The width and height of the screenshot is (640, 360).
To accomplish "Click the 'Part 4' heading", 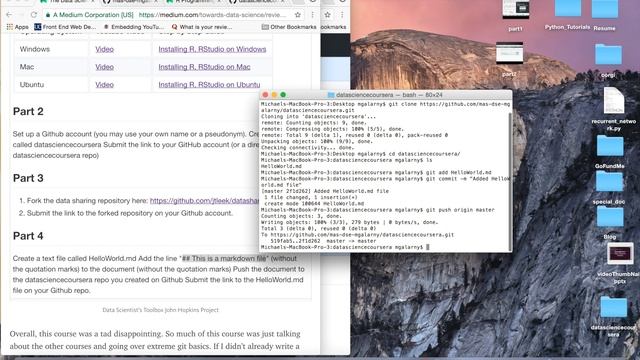I will click(x=28, y=236).
